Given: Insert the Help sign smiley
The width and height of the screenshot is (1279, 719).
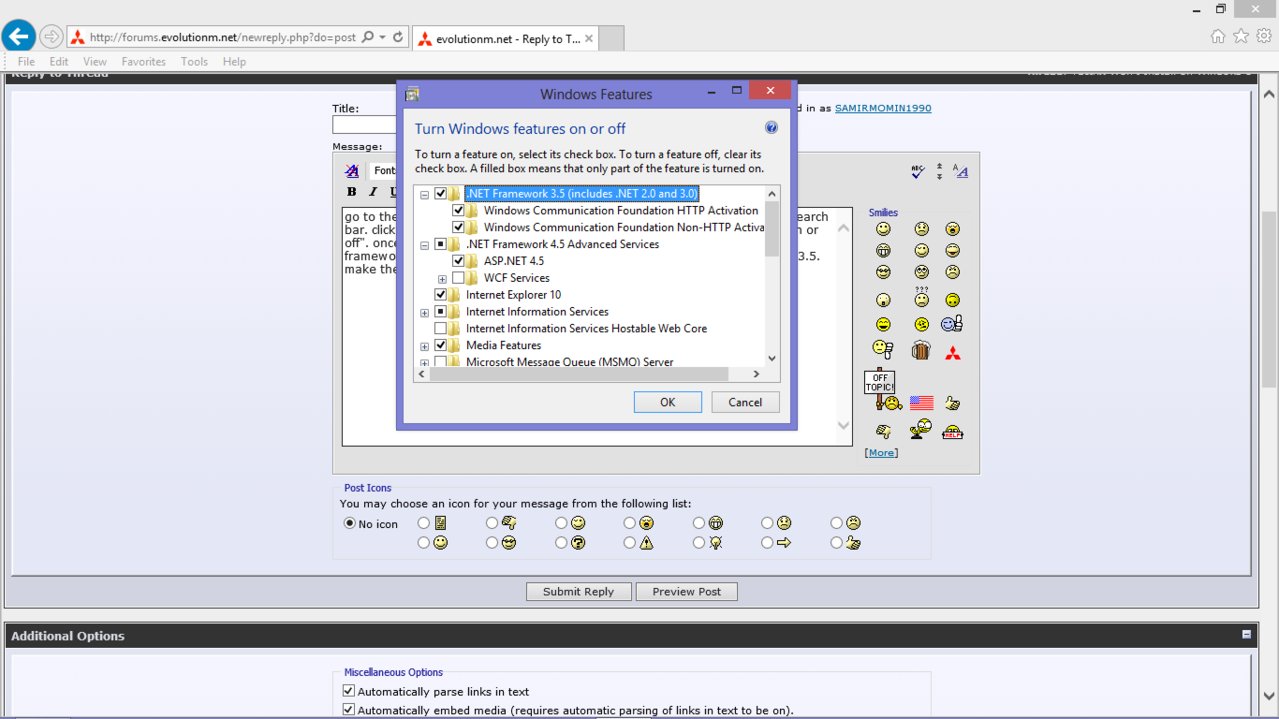Looking at the screenshot, I should 953,432.
